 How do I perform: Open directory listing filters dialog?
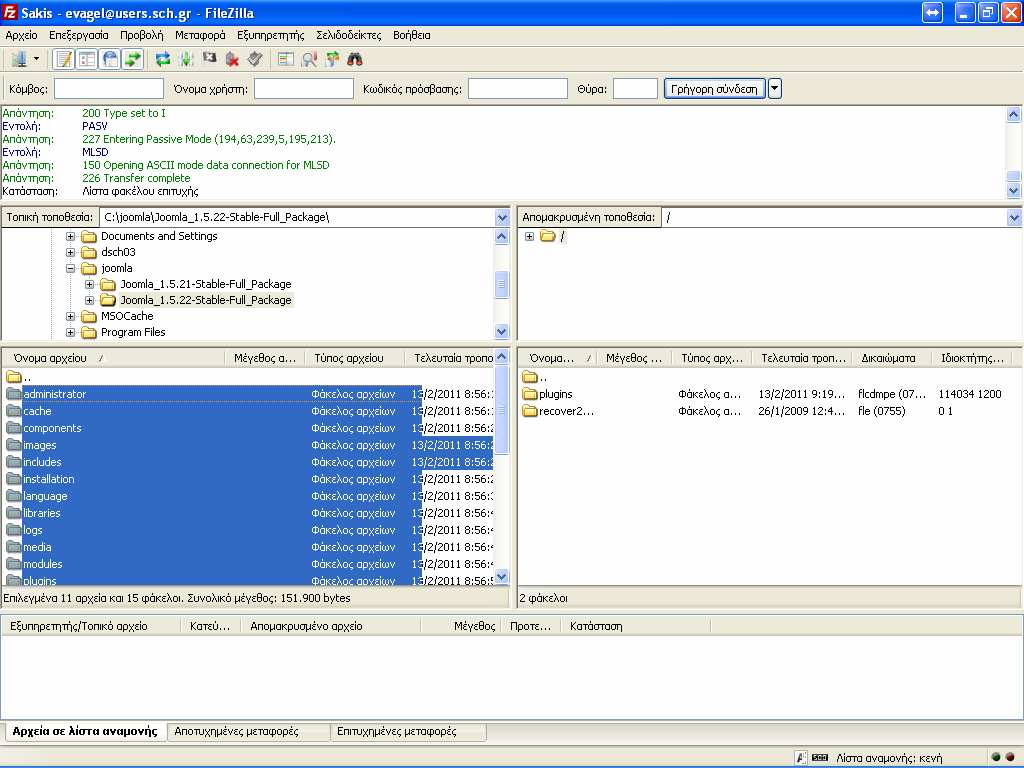point(286,59)
